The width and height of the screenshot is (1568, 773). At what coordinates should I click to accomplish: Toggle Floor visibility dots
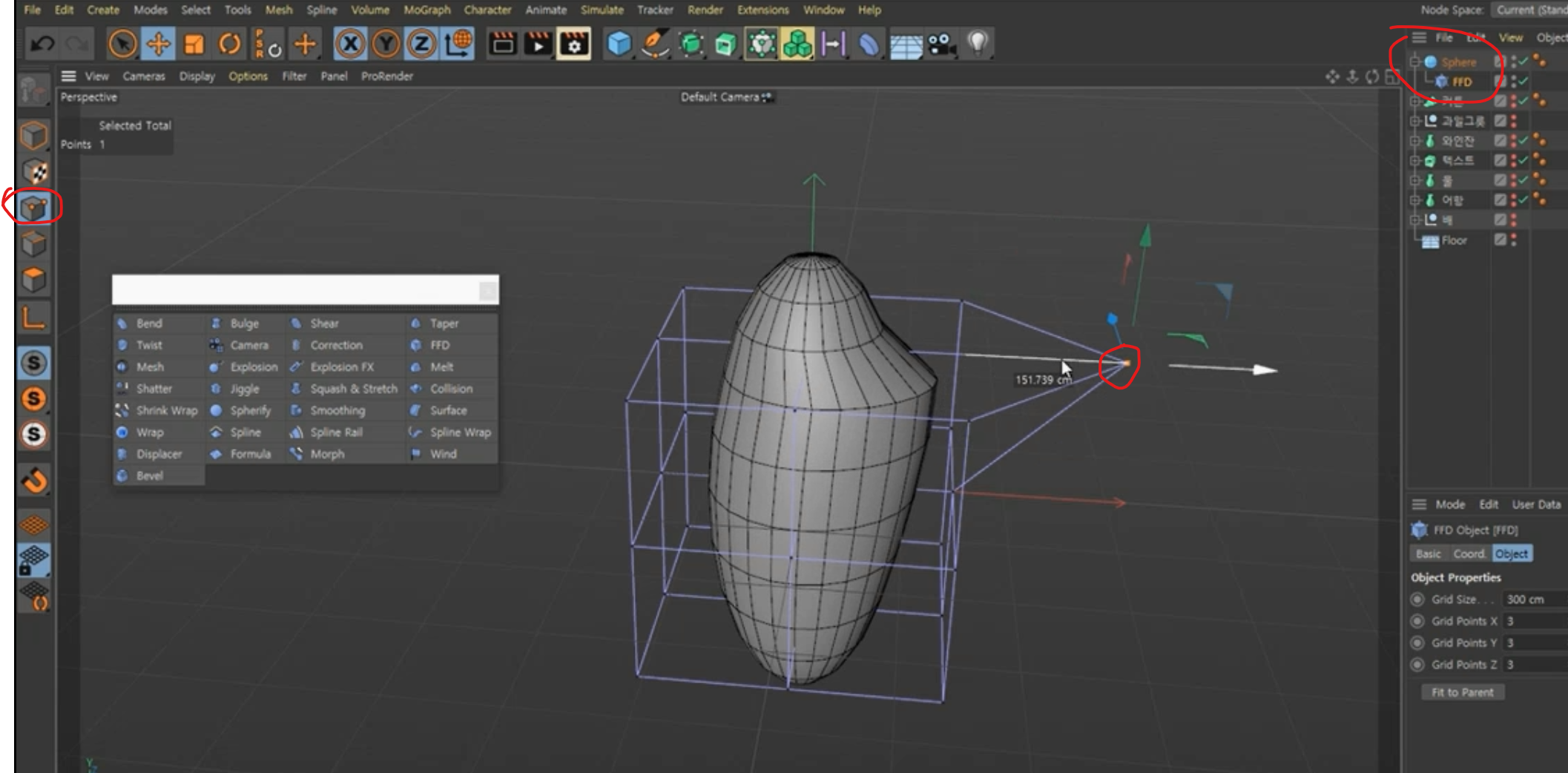(x=1514, y=240)
